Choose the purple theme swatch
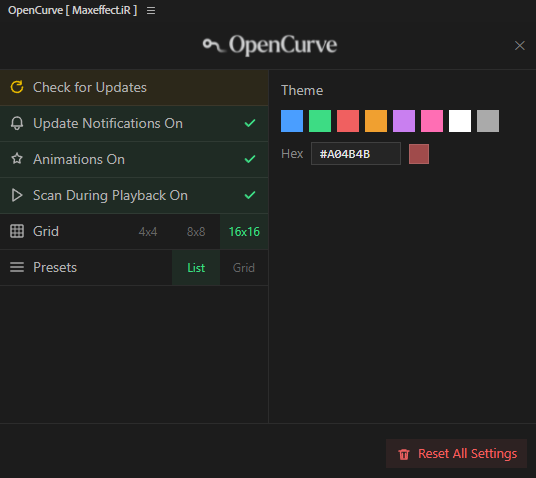 404,121
